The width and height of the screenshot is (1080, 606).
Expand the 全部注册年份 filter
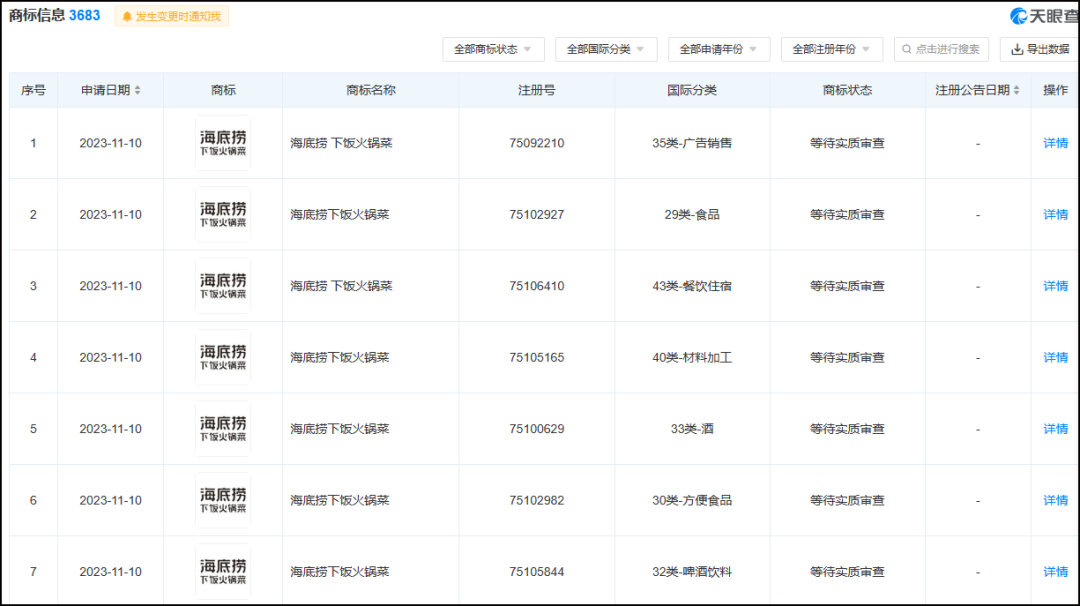[x=830, y=48]
